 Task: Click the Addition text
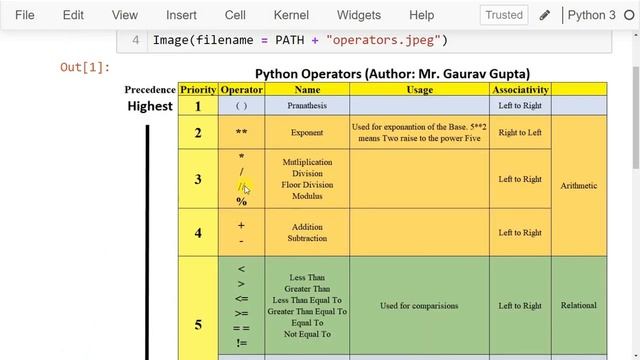coord(307,227)
